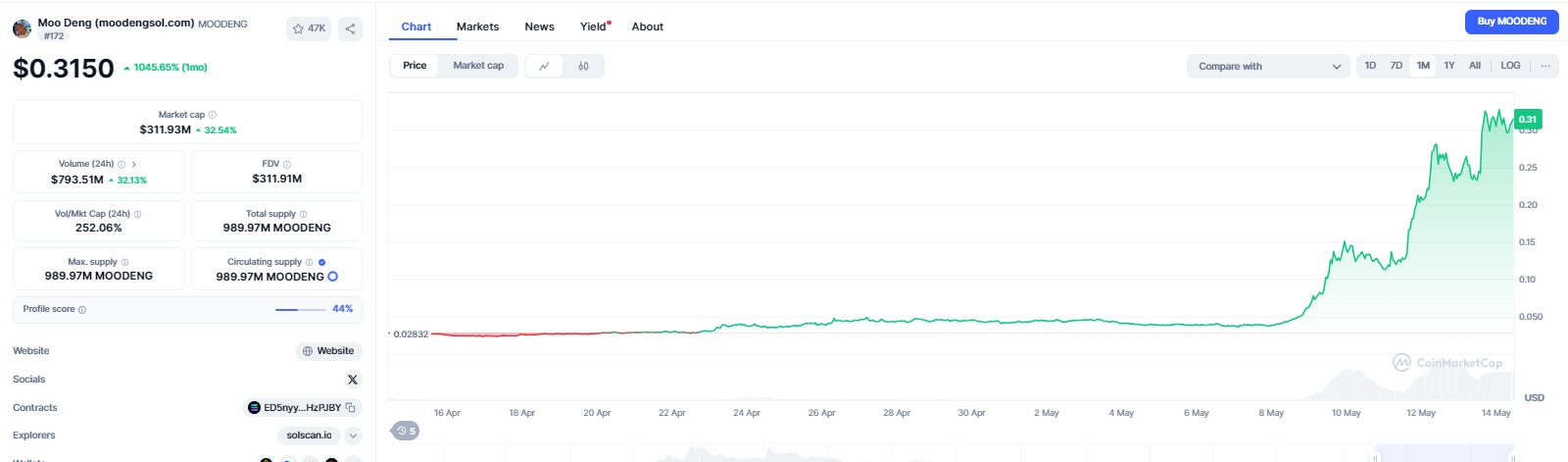
Task: Click the 10 May date label on axis
Action: [x=1346, y=413]
